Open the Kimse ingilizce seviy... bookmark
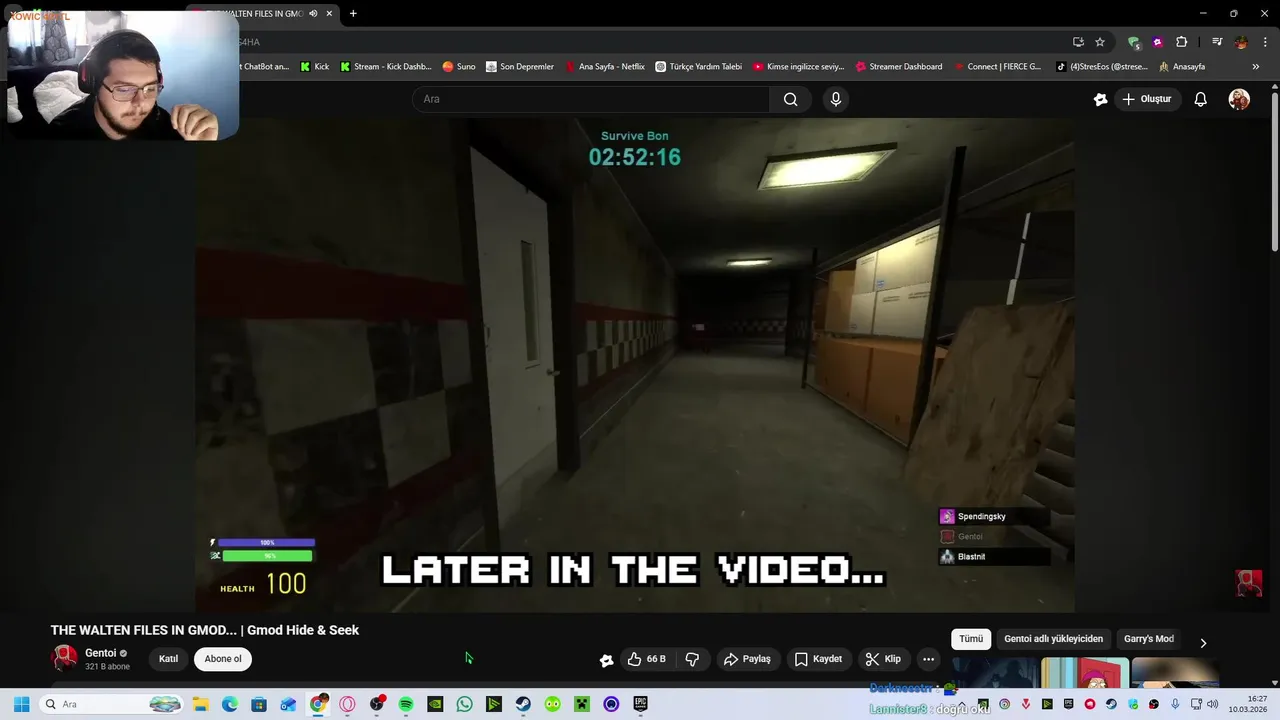Screen dimensions: 1280x720 click(799, 67)
